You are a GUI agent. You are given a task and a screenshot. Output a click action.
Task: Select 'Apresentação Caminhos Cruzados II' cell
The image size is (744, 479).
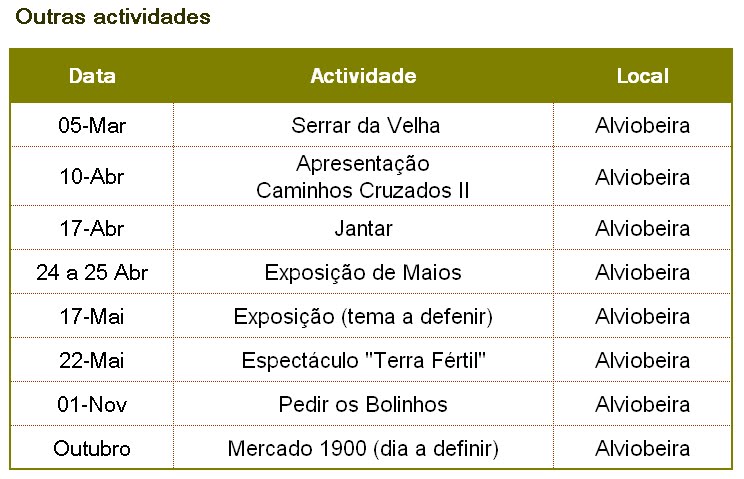tap(363, 176)
